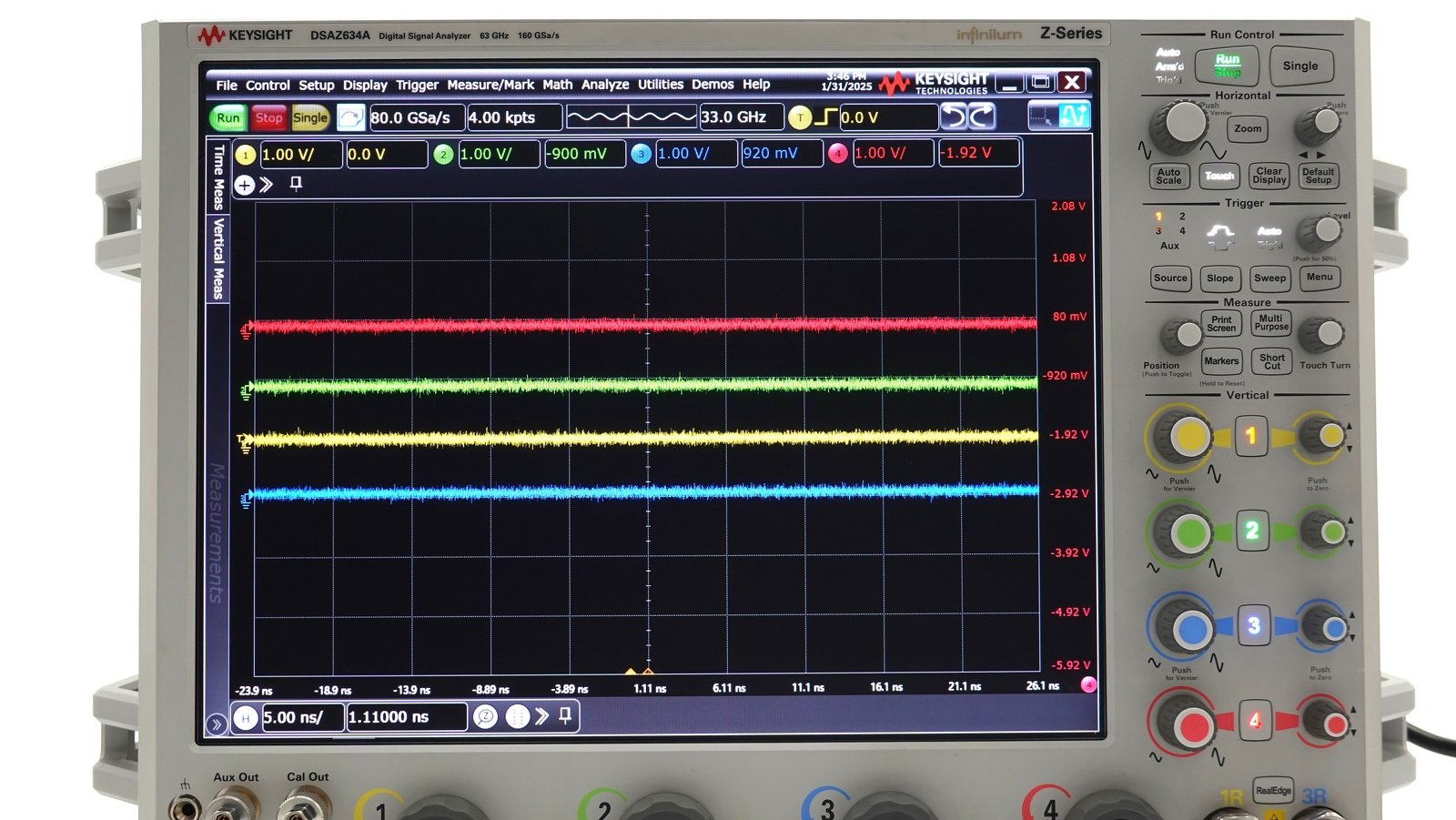Push the channel 3 front panel key
The image size is (1456, 820).
point(1253,625)
